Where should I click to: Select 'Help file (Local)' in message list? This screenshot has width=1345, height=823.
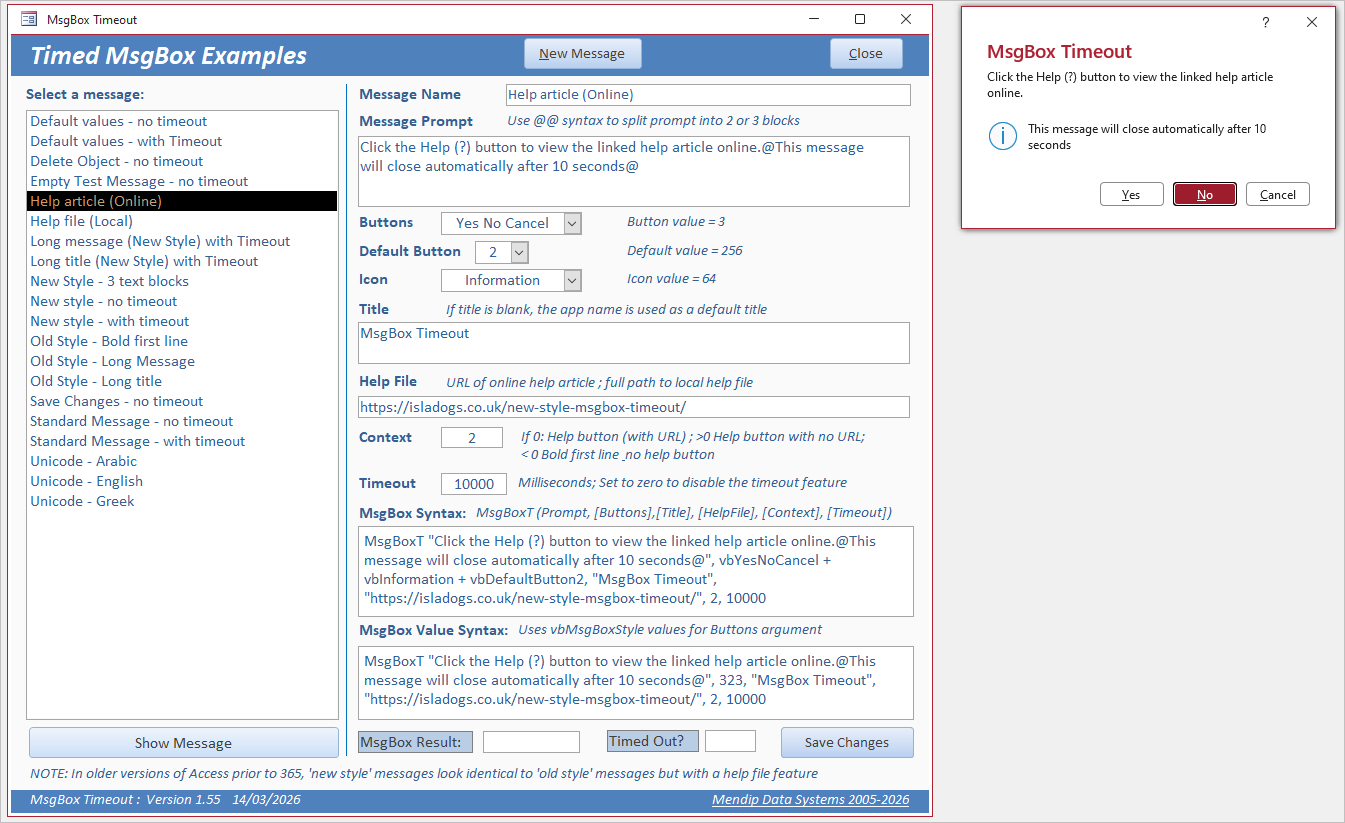pos(182,221)
